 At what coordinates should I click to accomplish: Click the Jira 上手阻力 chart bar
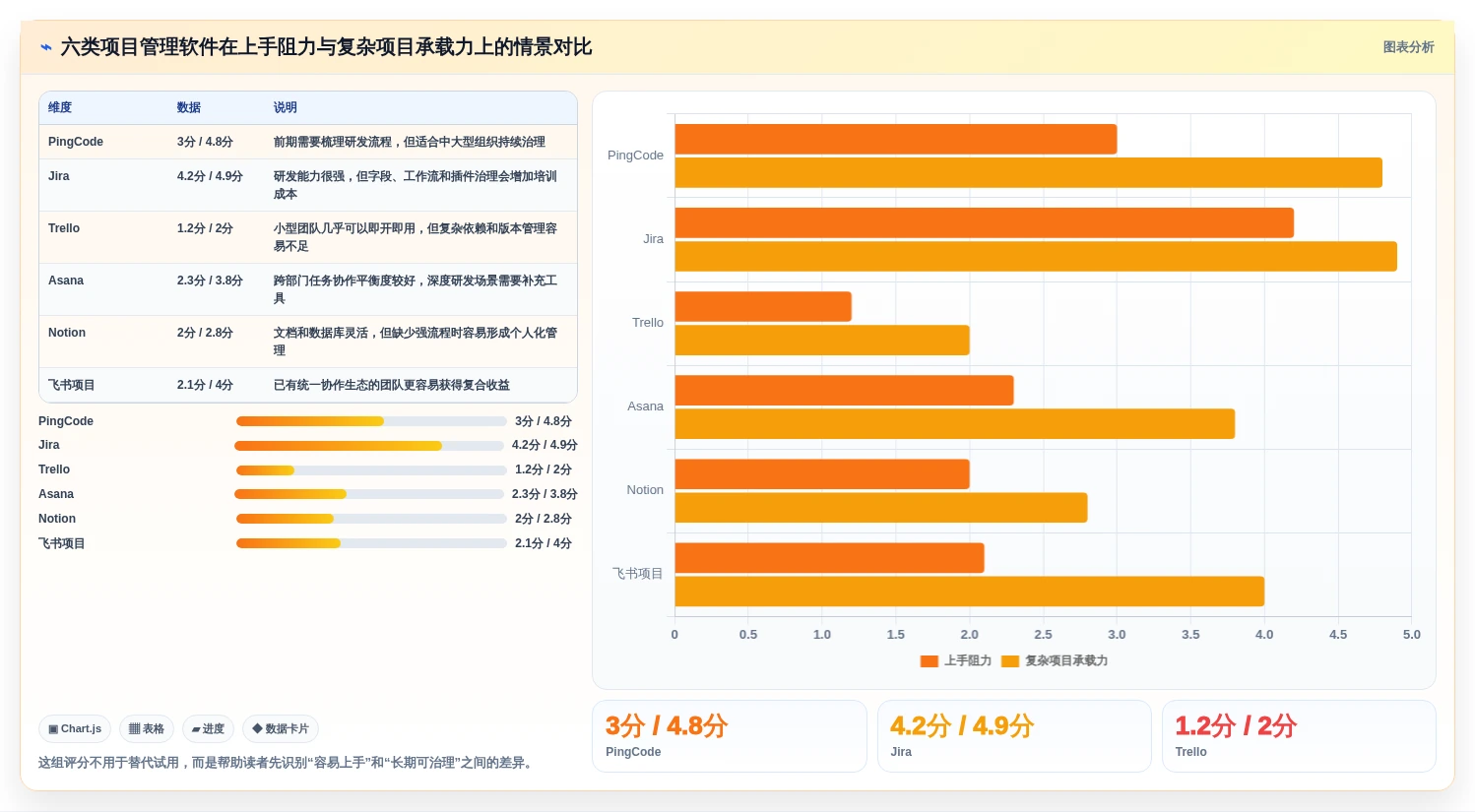click(985, 223)
